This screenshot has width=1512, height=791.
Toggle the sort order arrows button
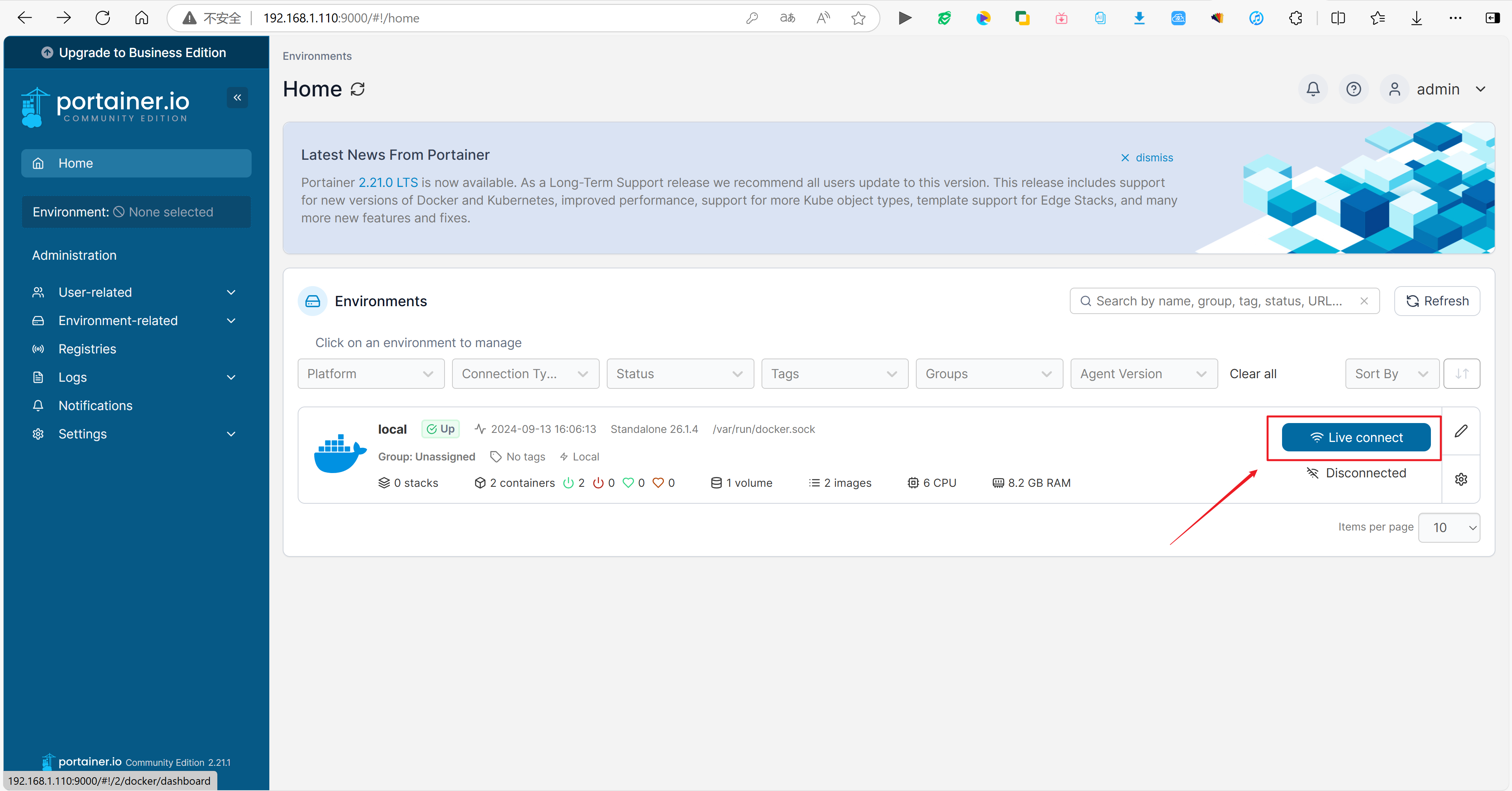1462,374
